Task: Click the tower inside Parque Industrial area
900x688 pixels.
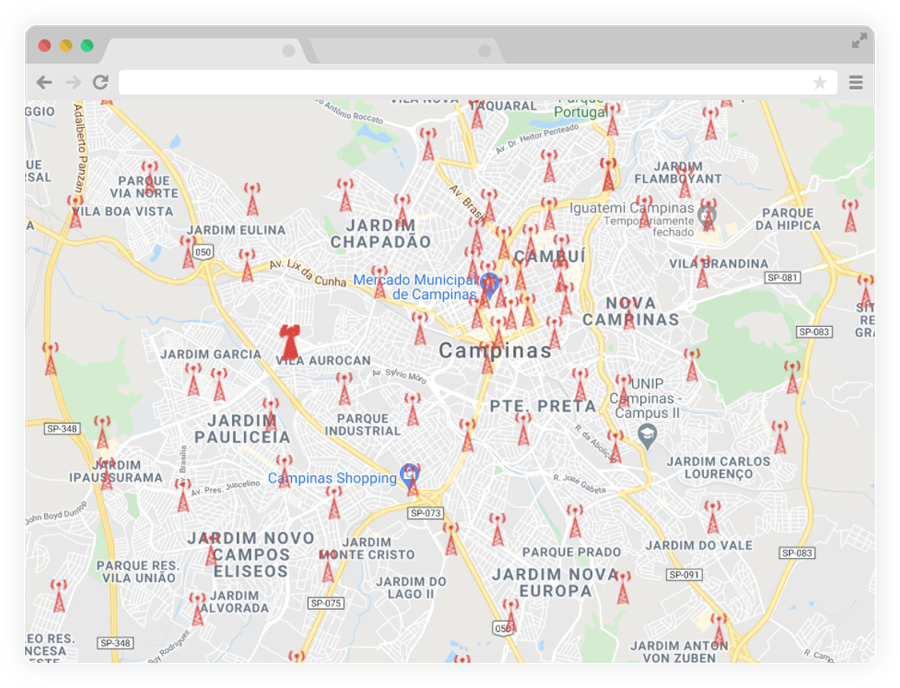Action: [412, 409]
